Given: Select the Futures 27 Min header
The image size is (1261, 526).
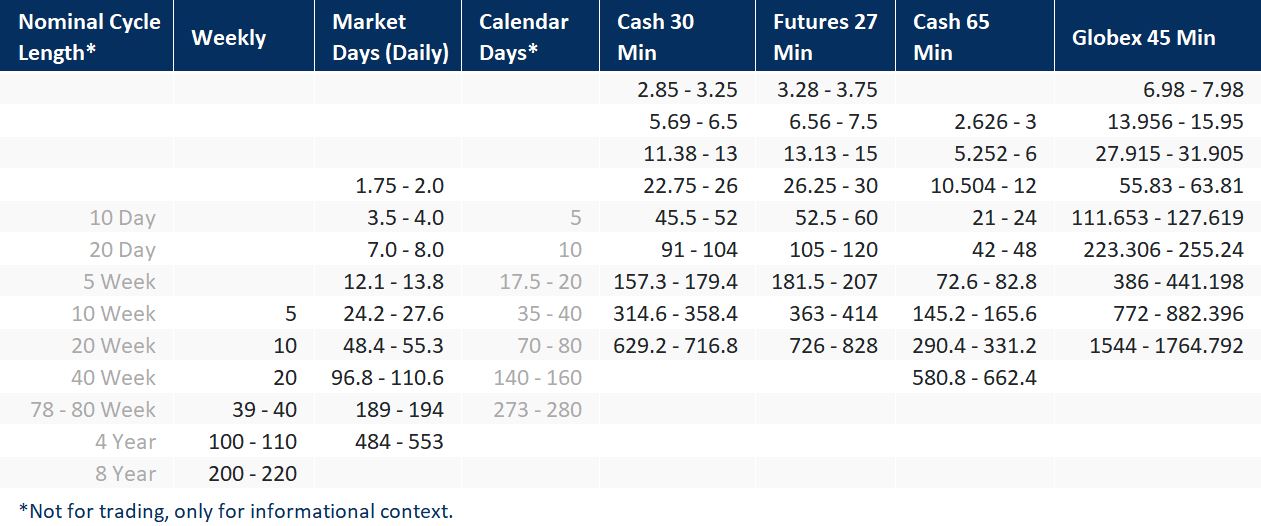Looking at the screenshot, I should point(825,37).
